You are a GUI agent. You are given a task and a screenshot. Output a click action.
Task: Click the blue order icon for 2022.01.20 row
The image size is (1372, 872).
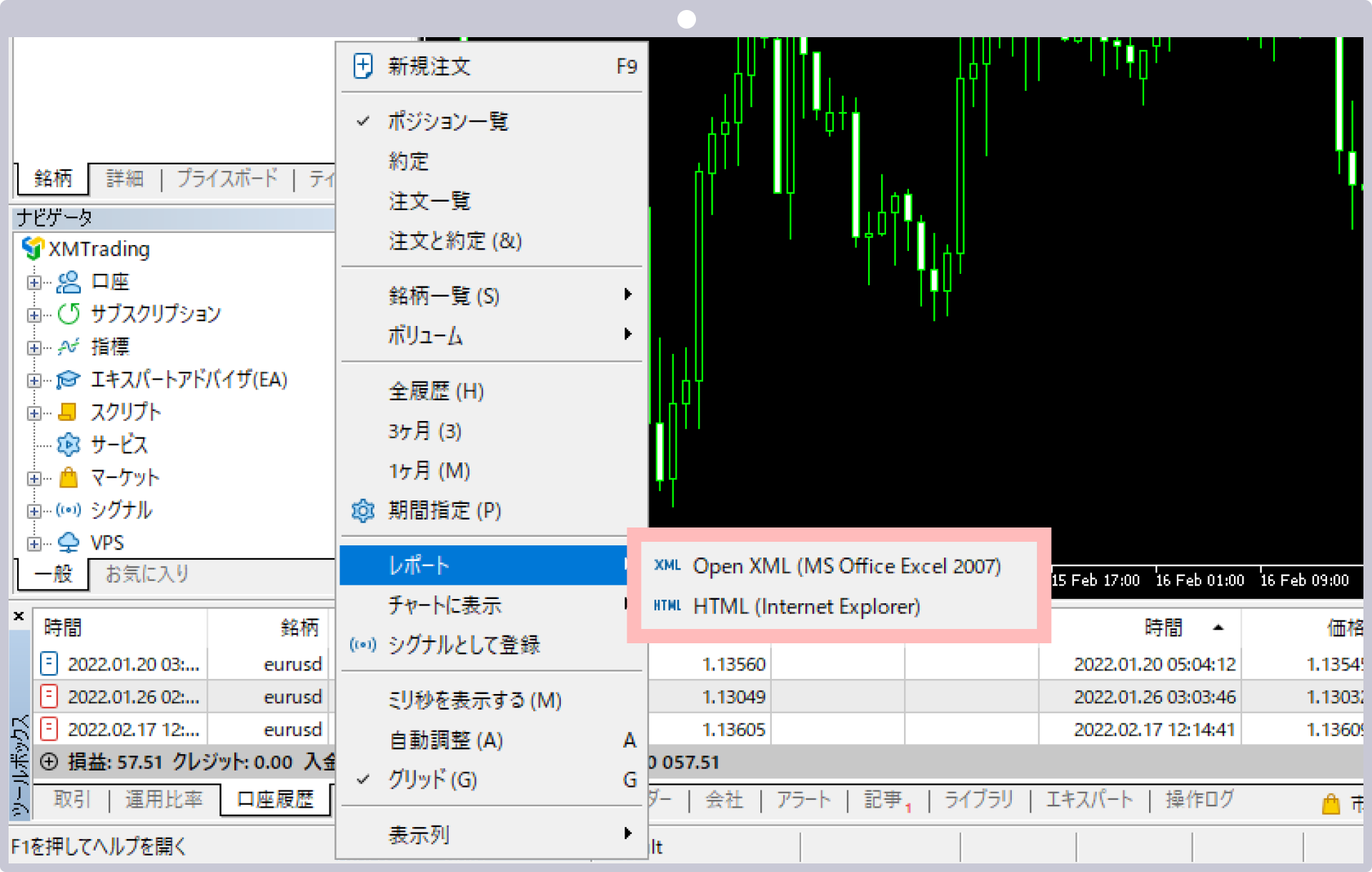49,663
